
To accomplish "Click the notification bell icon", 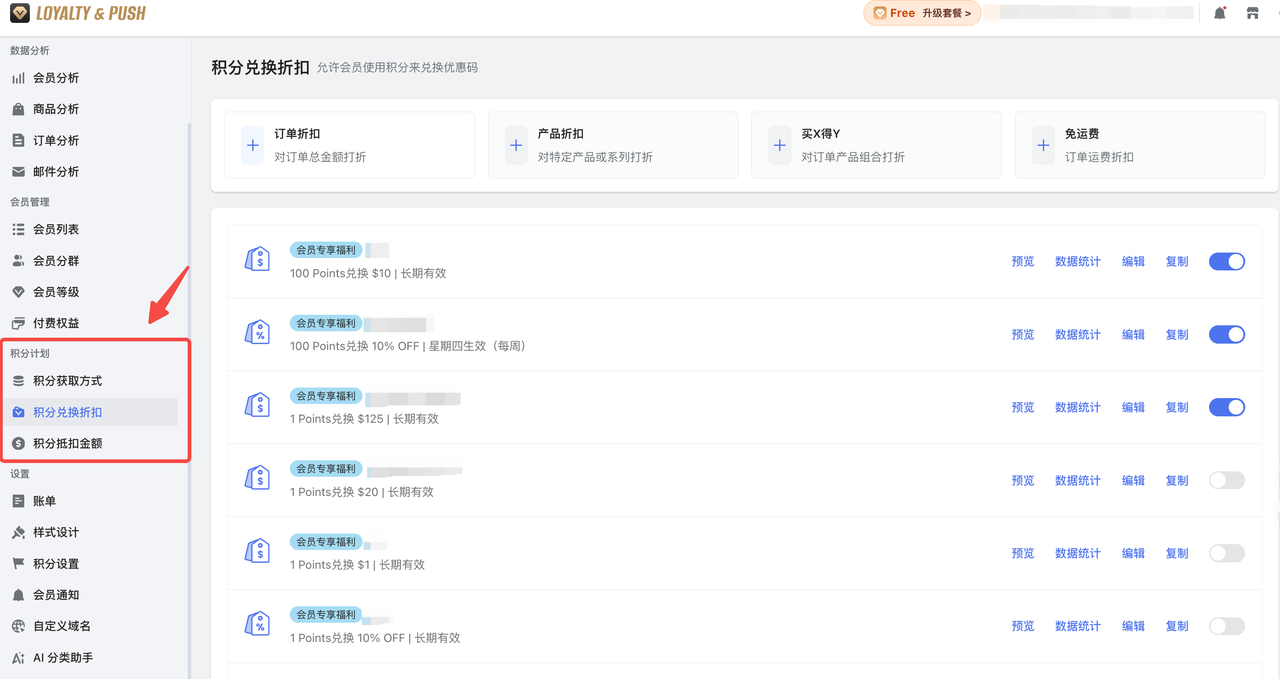I will pos(1219,12).
